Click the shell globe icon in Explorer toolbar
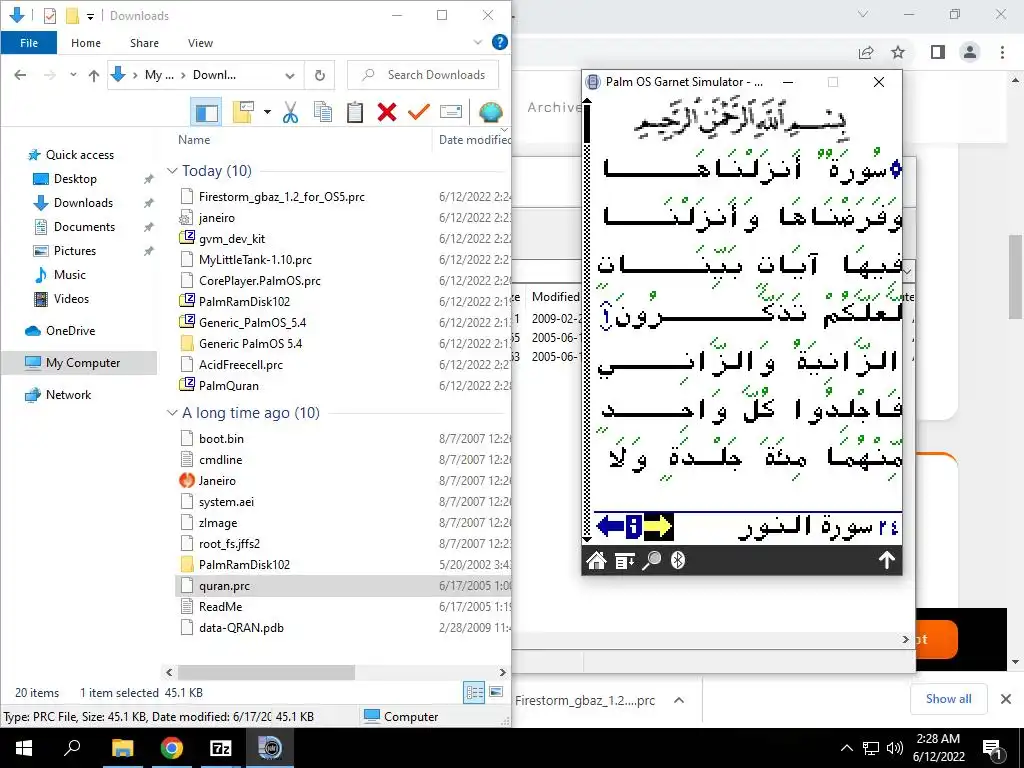This screenshot has width=1024, height=768. coord(490,112)
